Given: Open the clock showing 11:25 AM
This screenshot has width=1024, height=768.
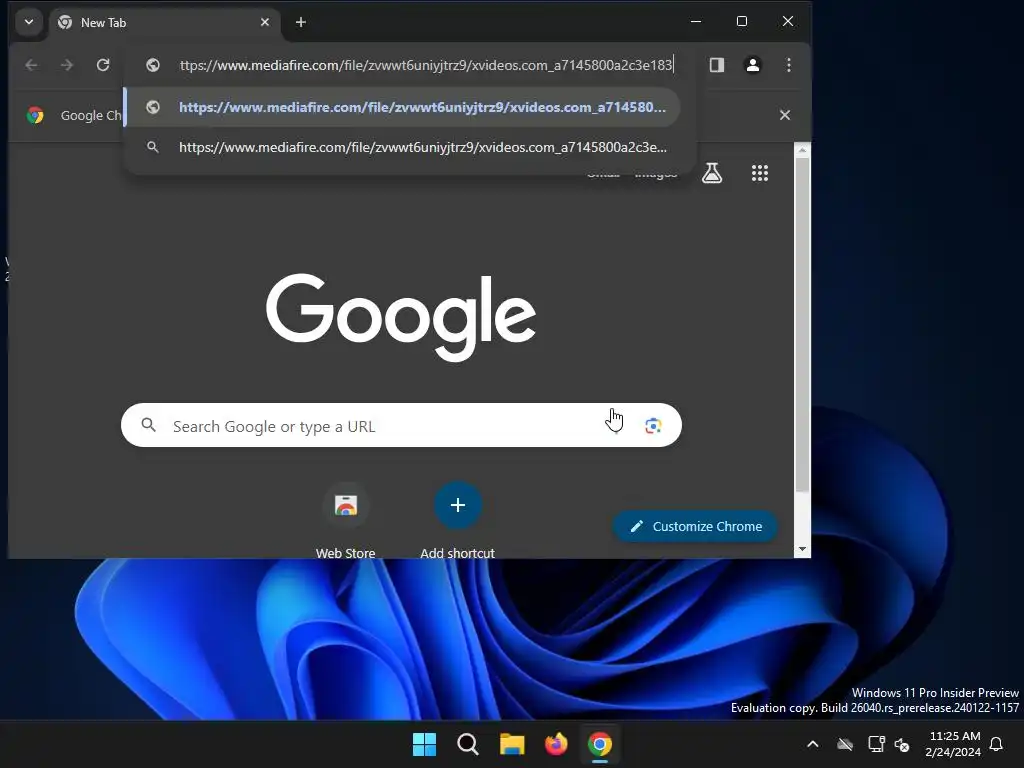Looking at the screenshot, I should coord(953,744).
